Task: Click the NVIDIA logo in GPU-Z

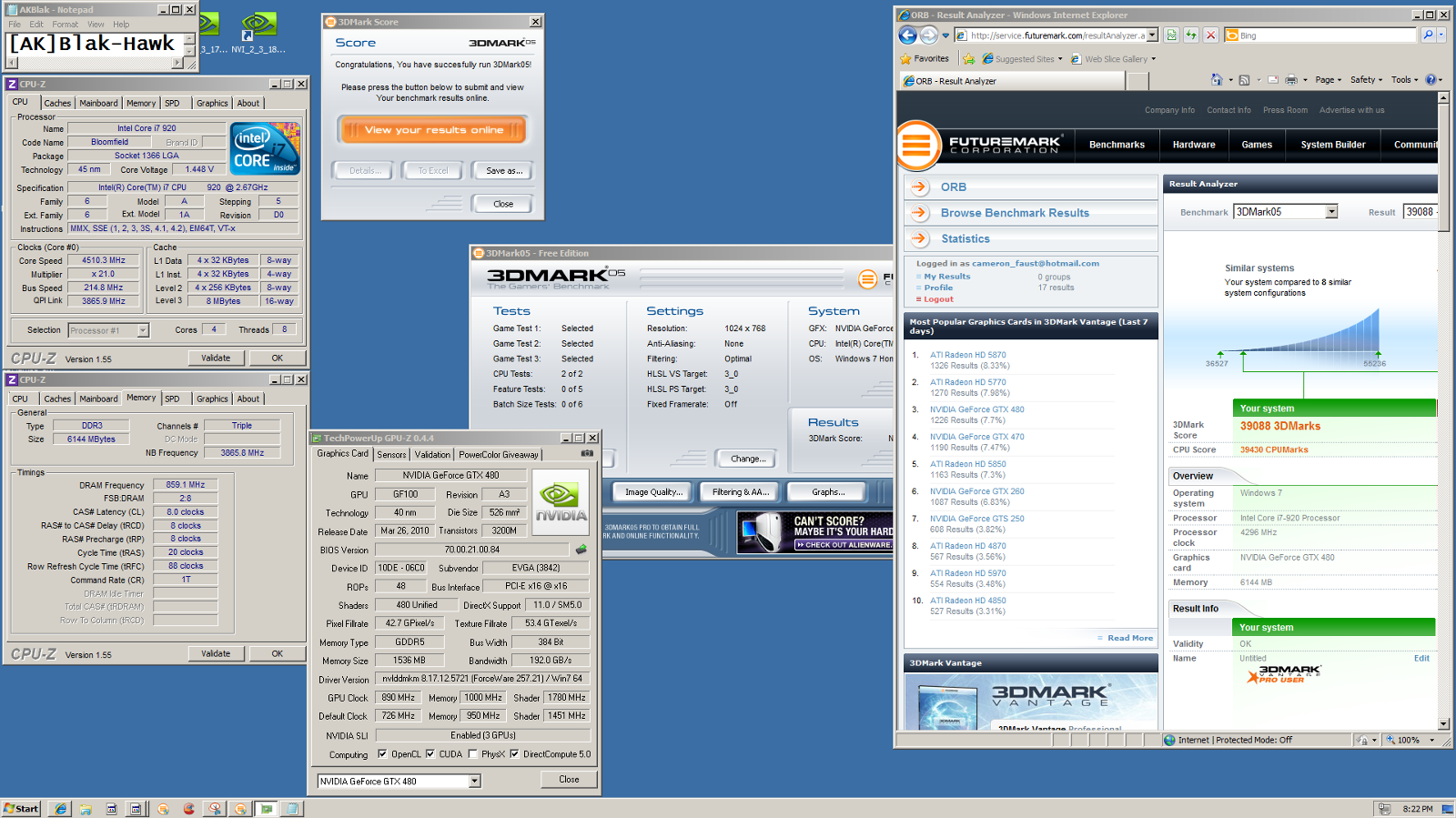Action: coord(561,501)
